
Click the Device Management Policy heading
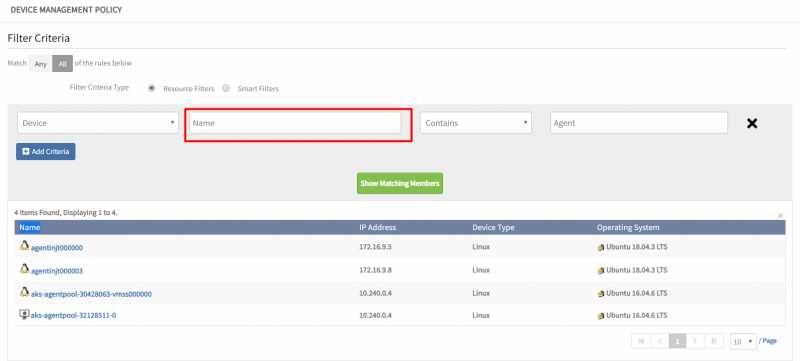pyautogui.click(x=66, y=10)
